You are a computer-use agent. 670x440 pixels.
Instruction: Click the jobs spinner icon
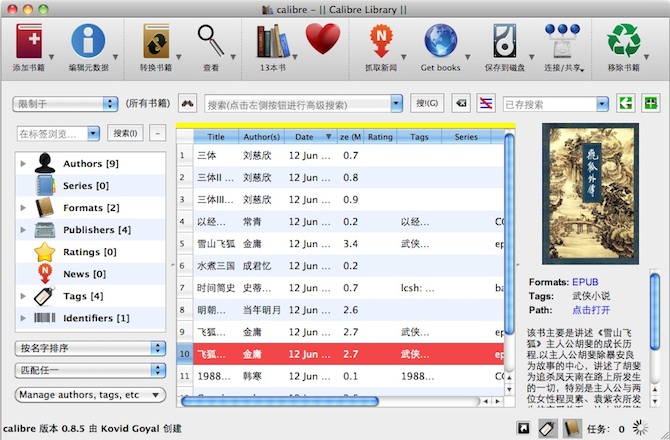[640, 428]
